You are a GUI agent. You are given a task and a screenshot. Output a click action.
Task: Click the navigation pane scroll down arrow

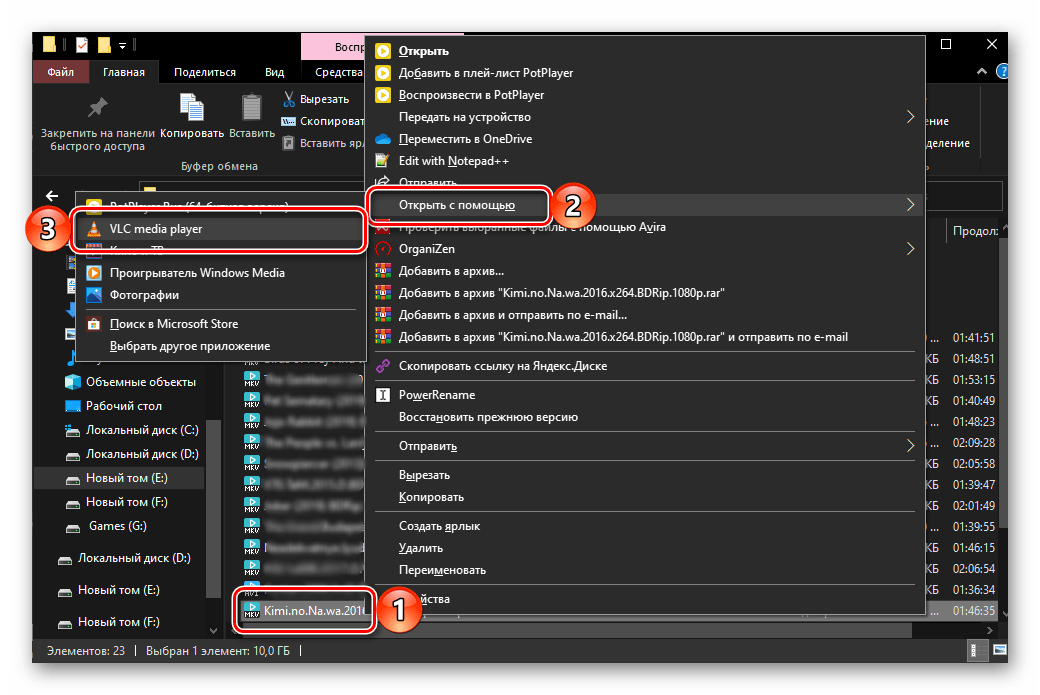pos(213,631)
